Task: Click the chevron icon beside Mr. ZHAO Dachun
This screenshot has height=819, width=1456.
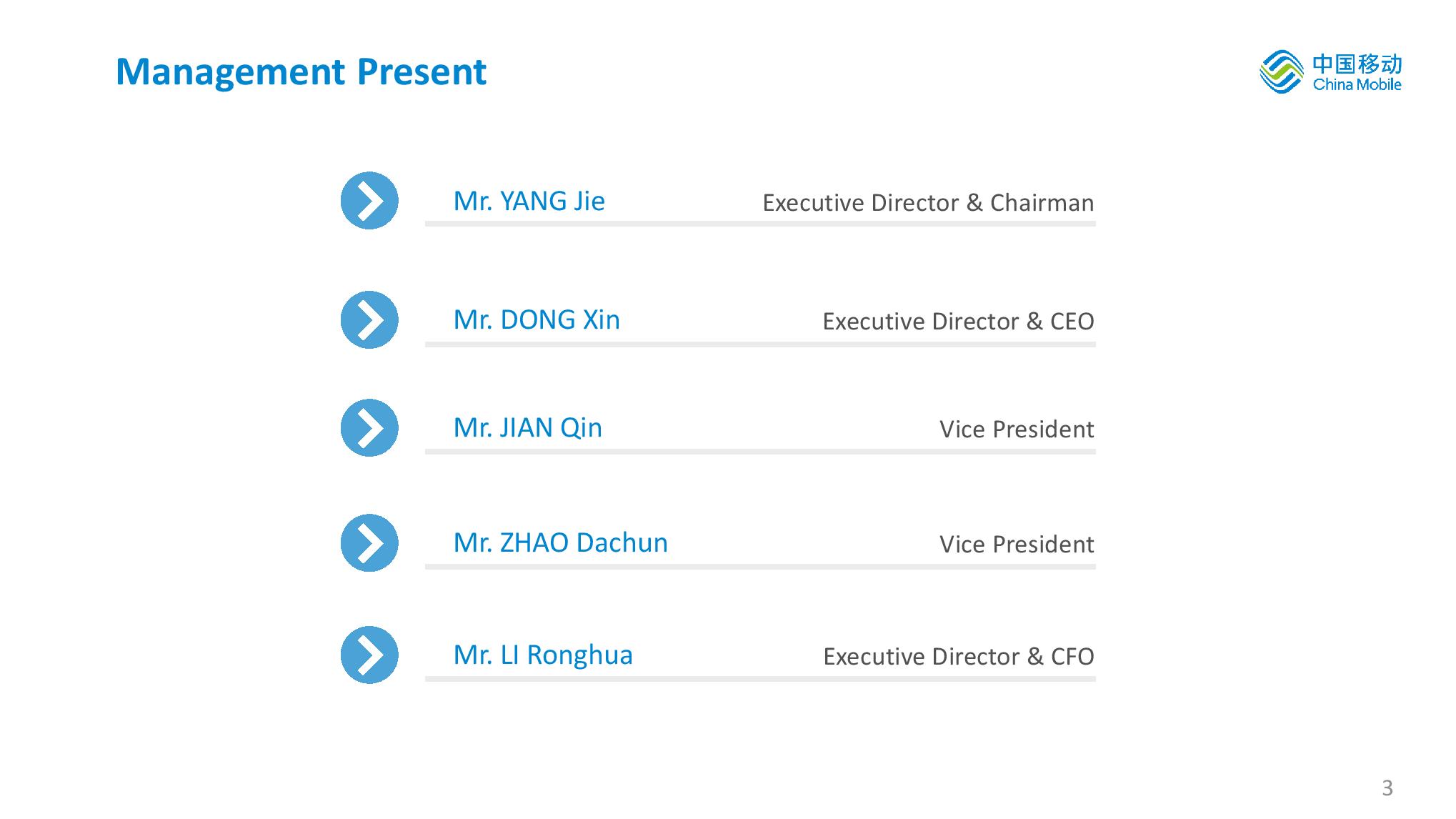Action: click(369, 543)
